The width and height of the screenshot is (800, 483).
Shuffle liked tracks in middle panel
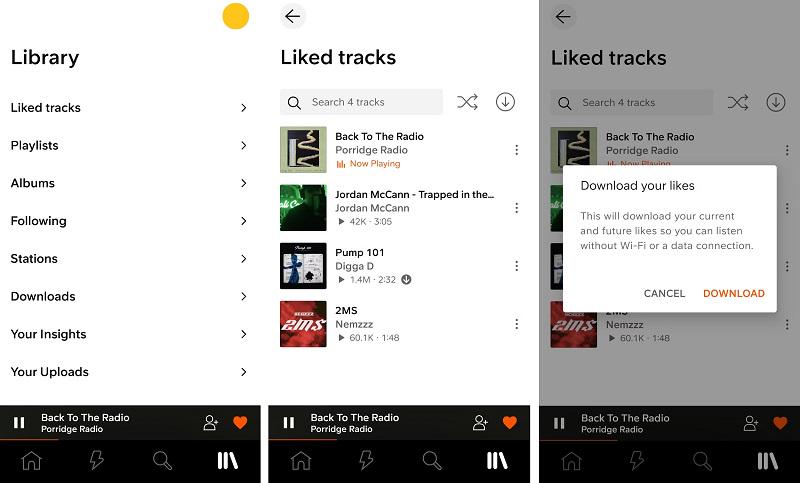[467, 102]
